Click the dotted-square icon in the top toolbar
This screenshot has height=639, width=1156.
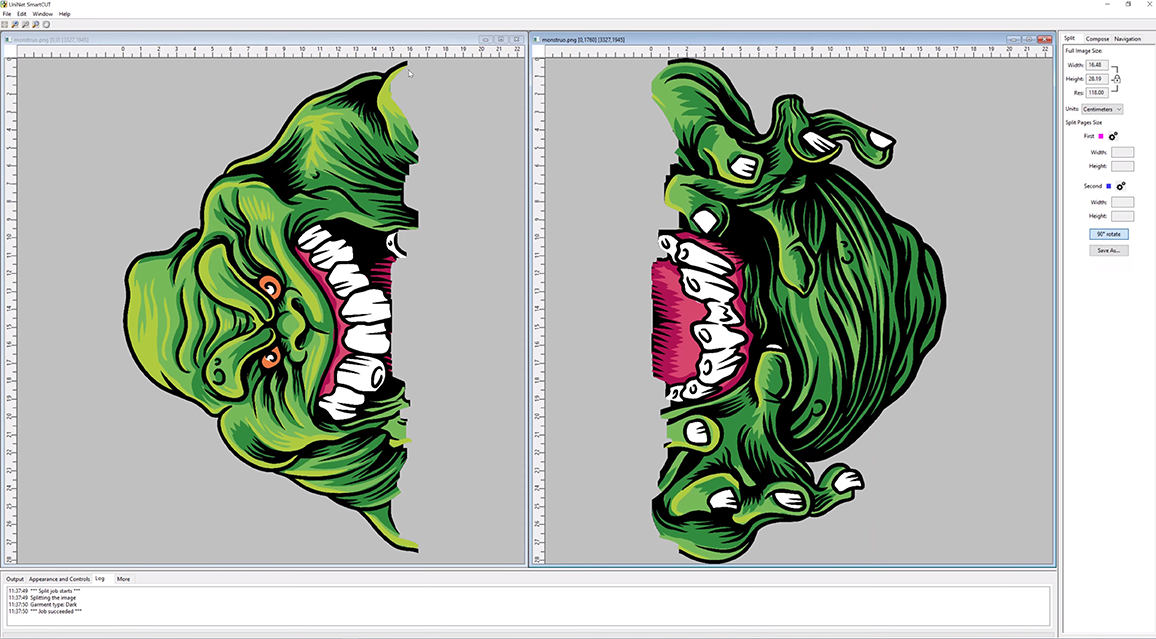[x=5, y=24]
